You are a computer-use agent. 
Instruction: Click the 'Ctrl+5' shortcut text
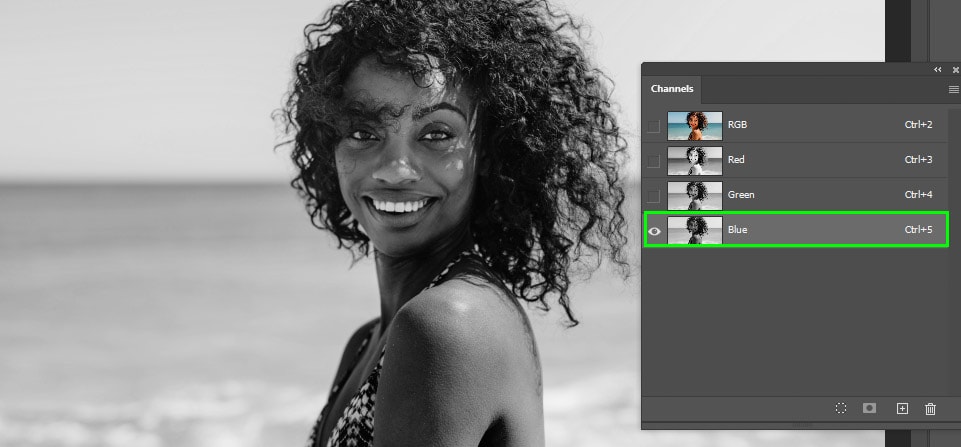pos(918,229)
